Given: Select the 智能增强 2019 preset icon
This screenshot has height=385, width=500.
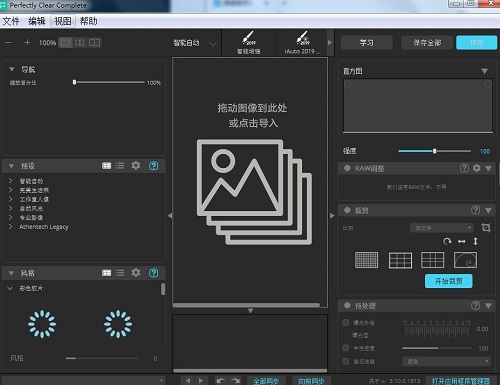Looking at the screenshot, I should coord(249,42).
